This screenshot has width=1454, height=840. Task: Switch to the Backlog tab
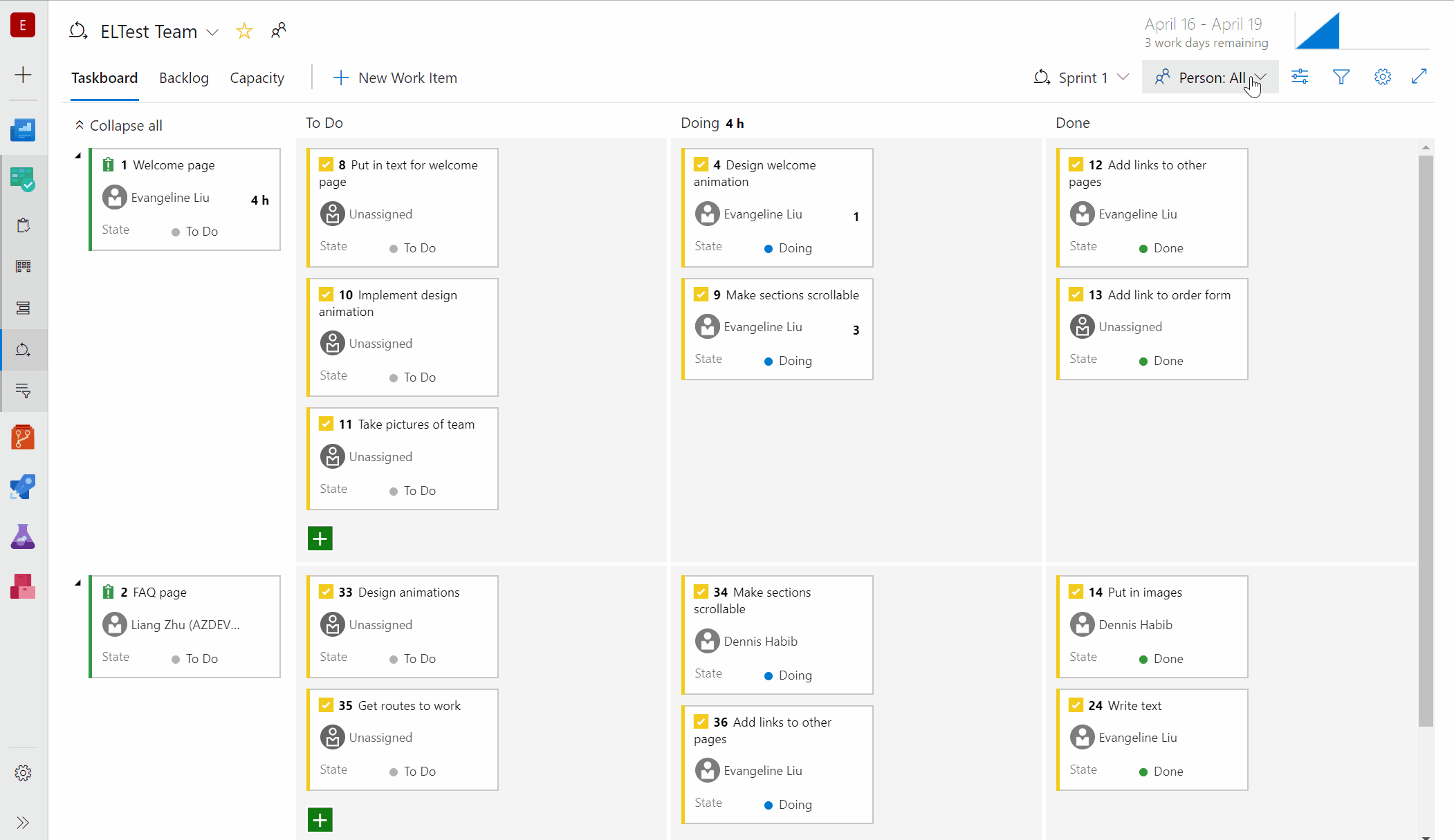(x=183, y=77)
